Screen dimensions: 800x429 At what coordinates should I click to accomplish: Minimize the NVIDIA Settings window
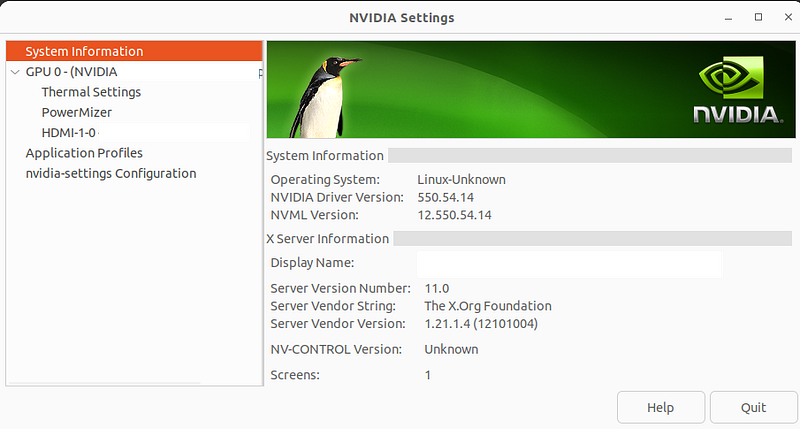click(729, 18)
